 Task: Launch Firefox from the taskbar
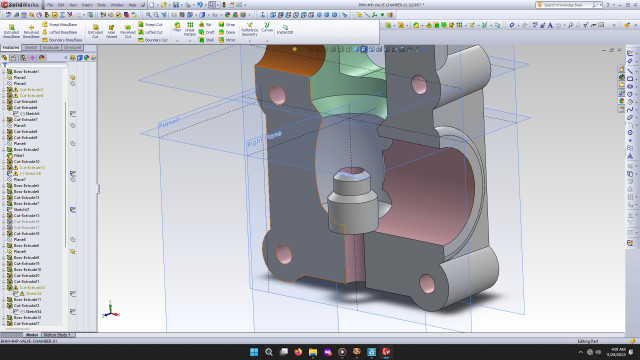[298, 352]
